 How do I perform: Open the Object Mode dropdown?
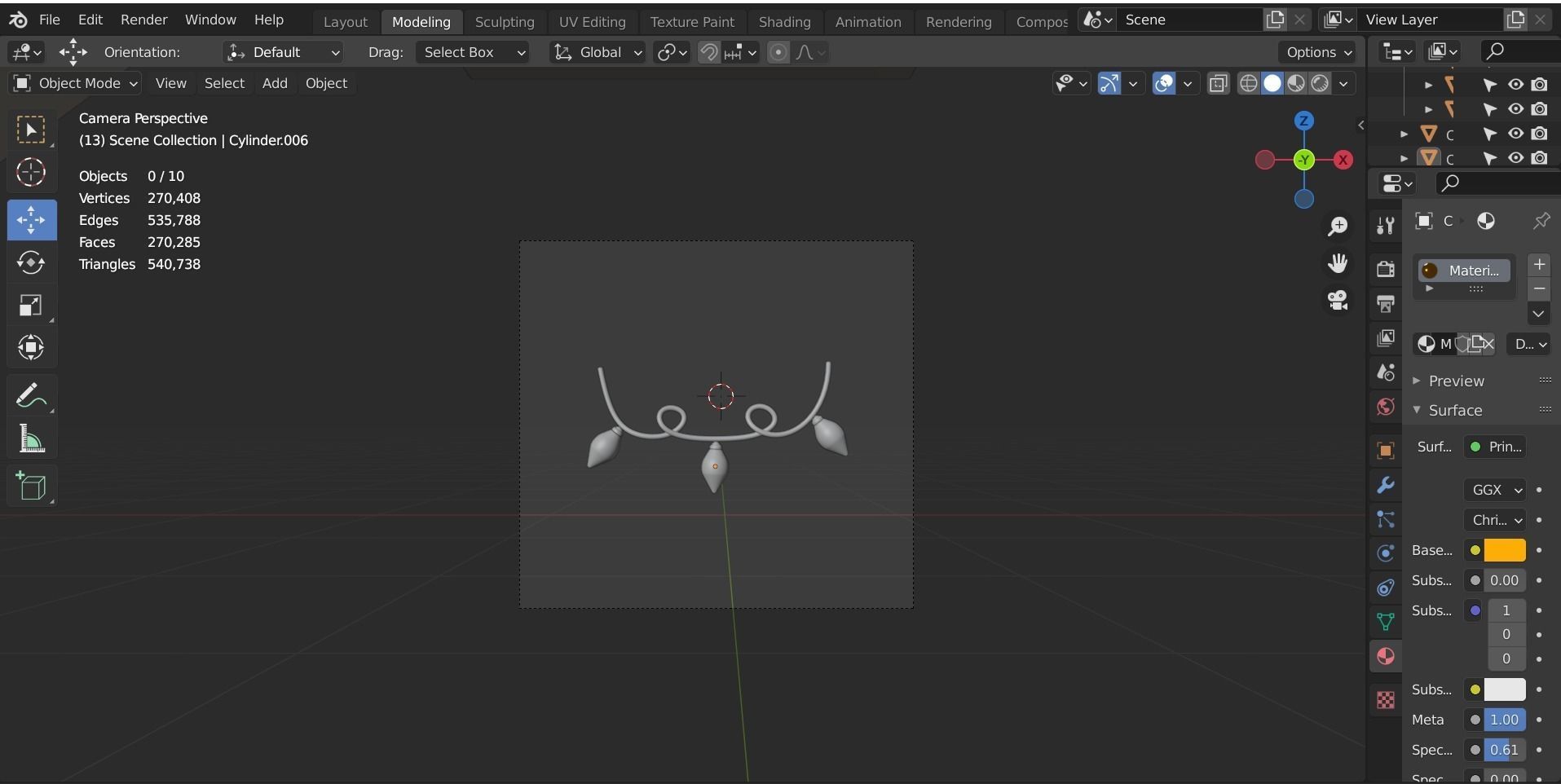click(x=76, y=83)
